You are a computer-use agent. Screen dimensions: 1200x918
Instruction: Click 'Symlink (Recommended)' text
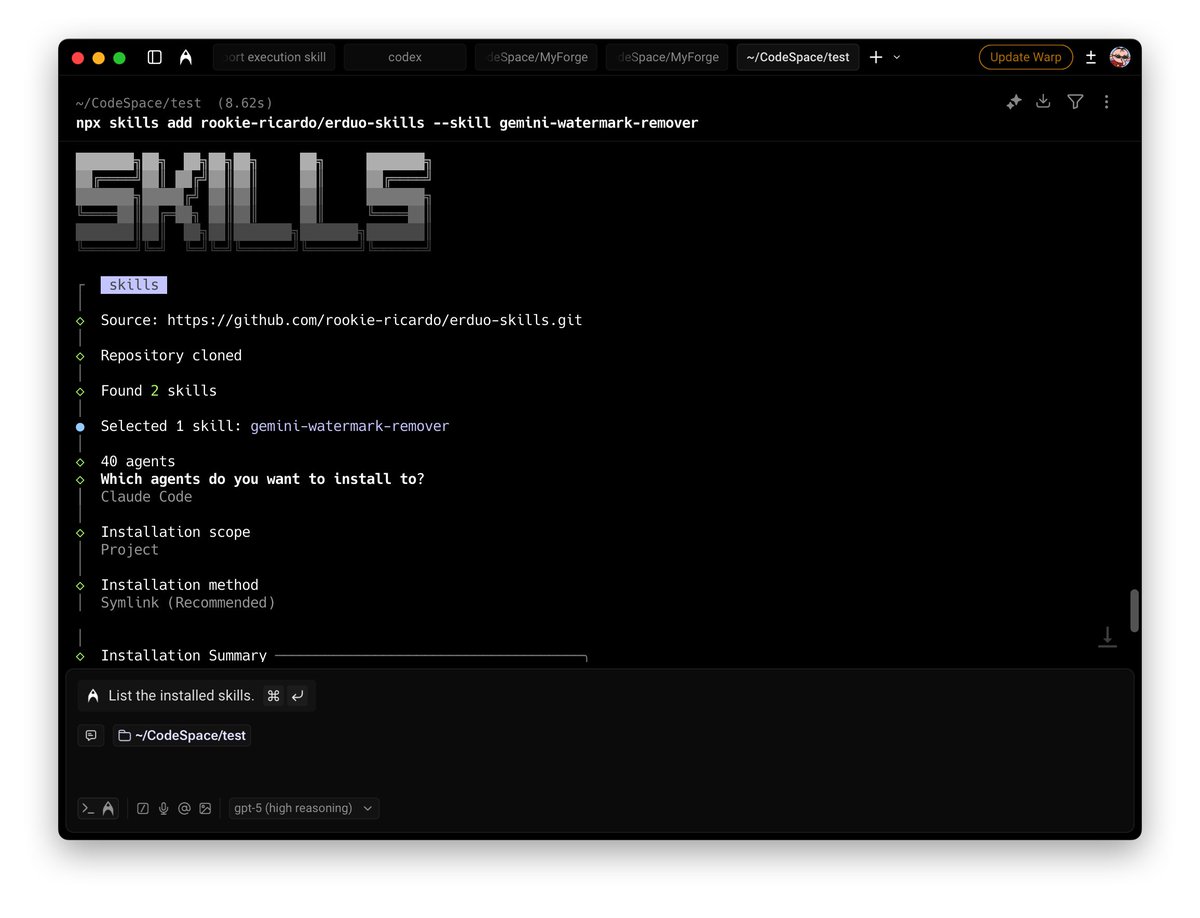click(188, 603)
